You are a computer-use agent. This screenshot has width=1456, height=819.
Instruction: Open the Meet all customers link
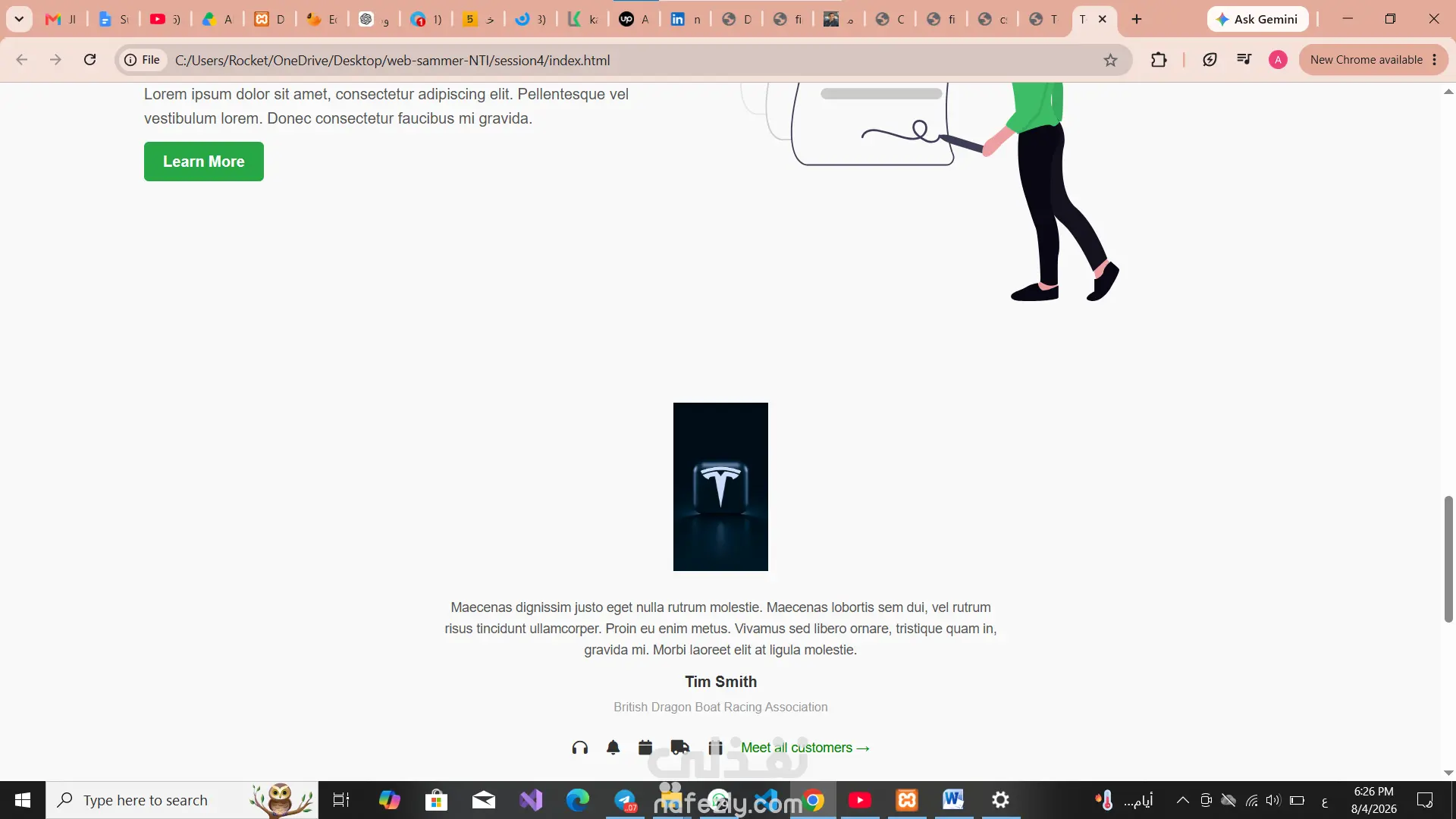point(805,748)
